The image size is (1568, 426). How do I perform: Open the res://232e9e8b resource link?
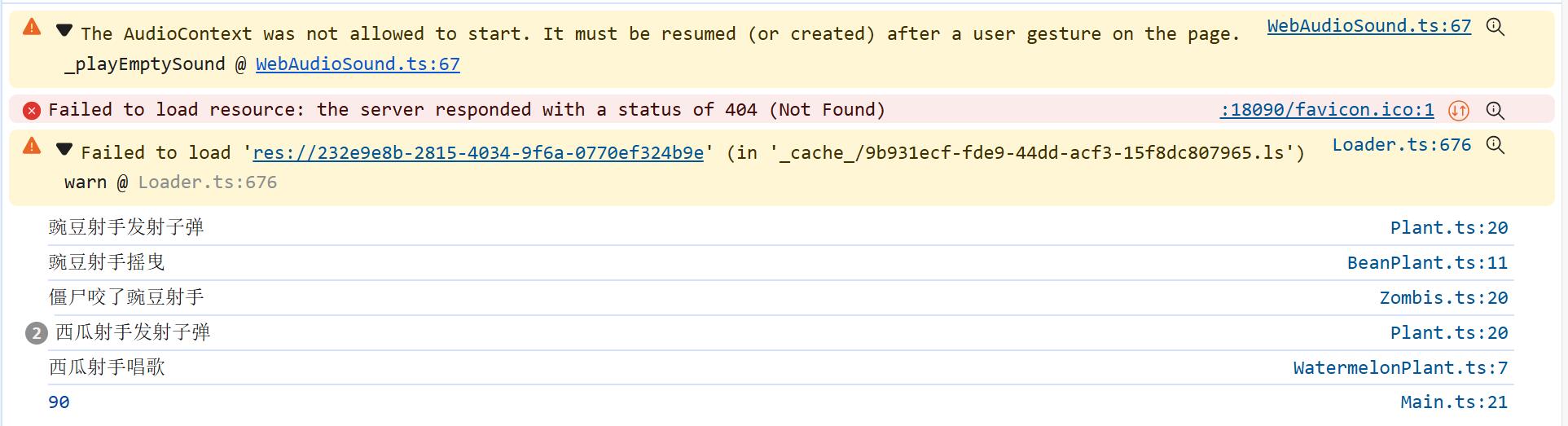point(477,153)
